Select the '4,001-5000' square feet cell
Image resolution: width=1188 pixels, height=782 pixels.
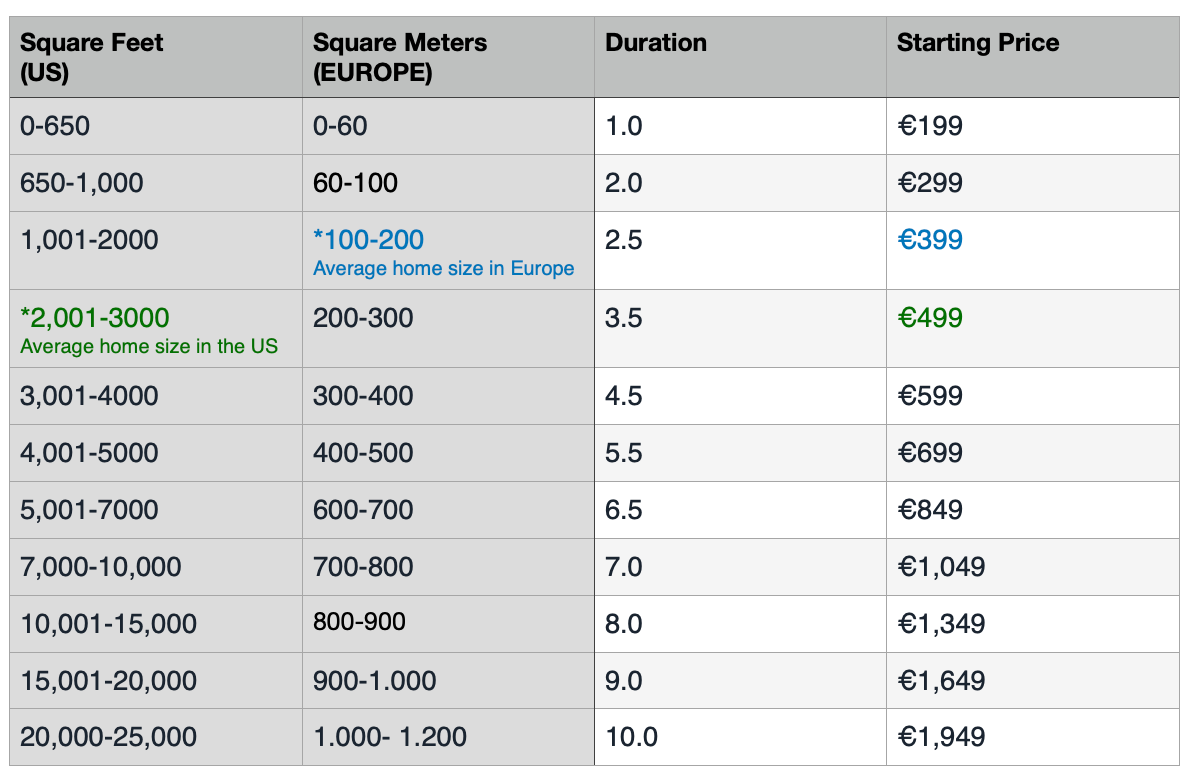tap(156, 453)
